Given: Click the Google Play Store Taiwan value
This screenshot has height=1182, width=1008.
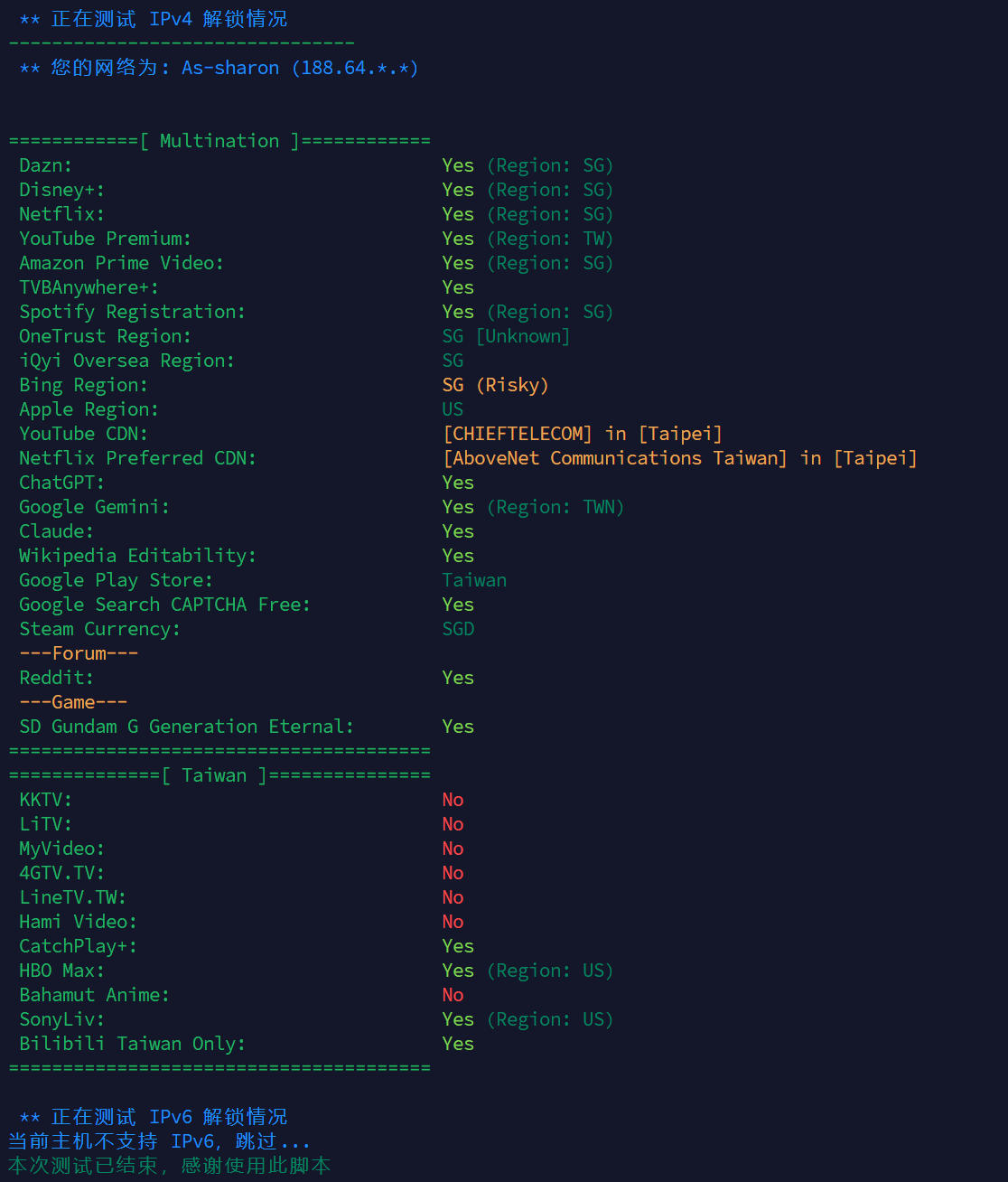Looking at the screenshot, I should point(474,580).
